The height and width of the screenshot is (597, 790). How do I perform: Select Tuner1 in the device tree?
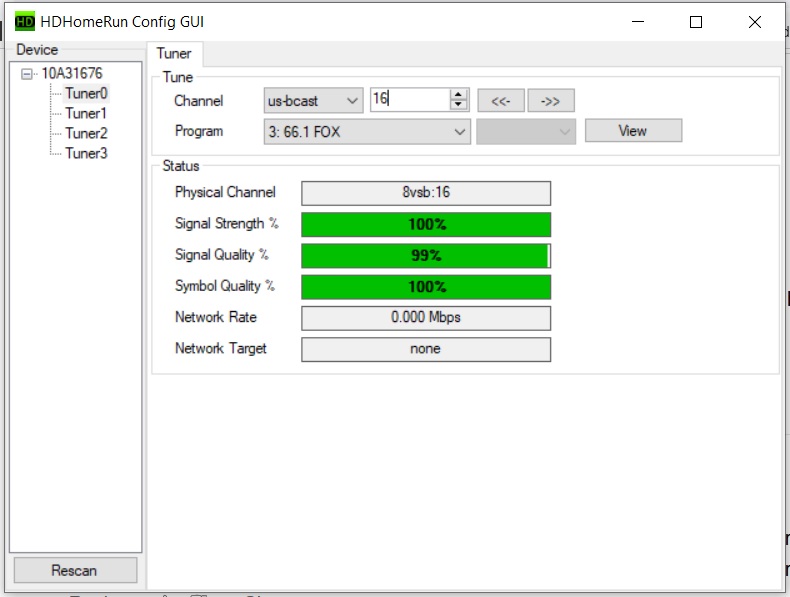[x=86, y=113]
